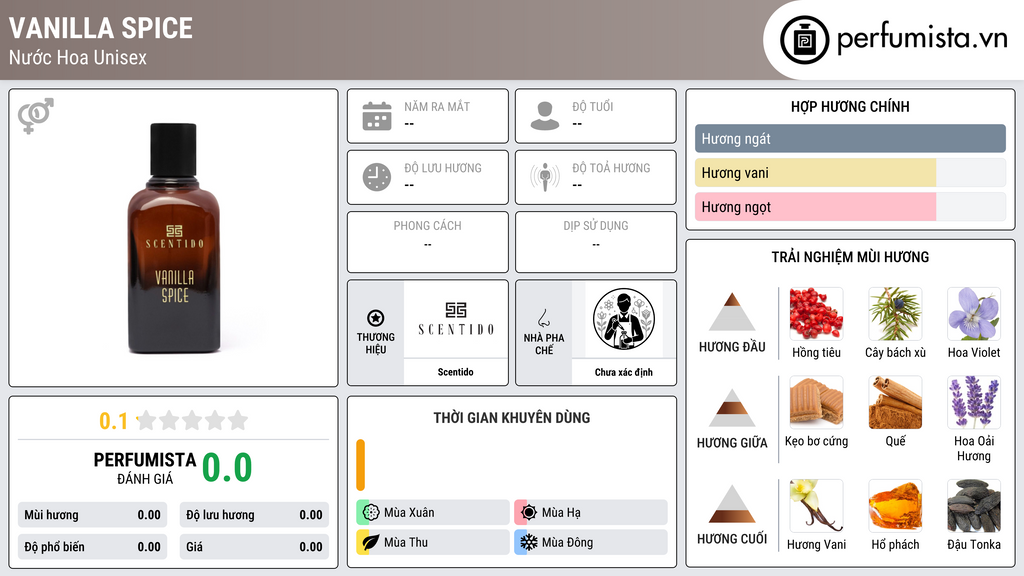Click the orange time-of-day bar
1024x576 pixels.
360,465
